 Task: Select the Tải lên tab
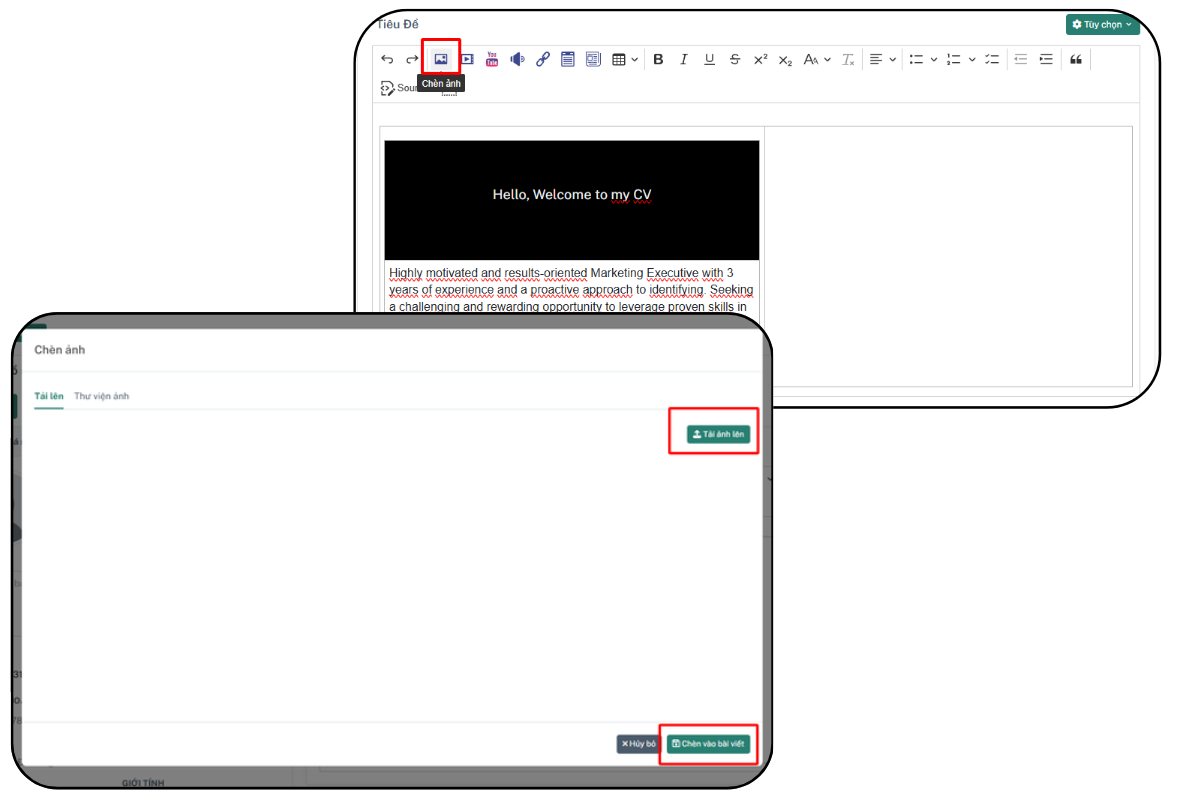(x=49, y=396)
